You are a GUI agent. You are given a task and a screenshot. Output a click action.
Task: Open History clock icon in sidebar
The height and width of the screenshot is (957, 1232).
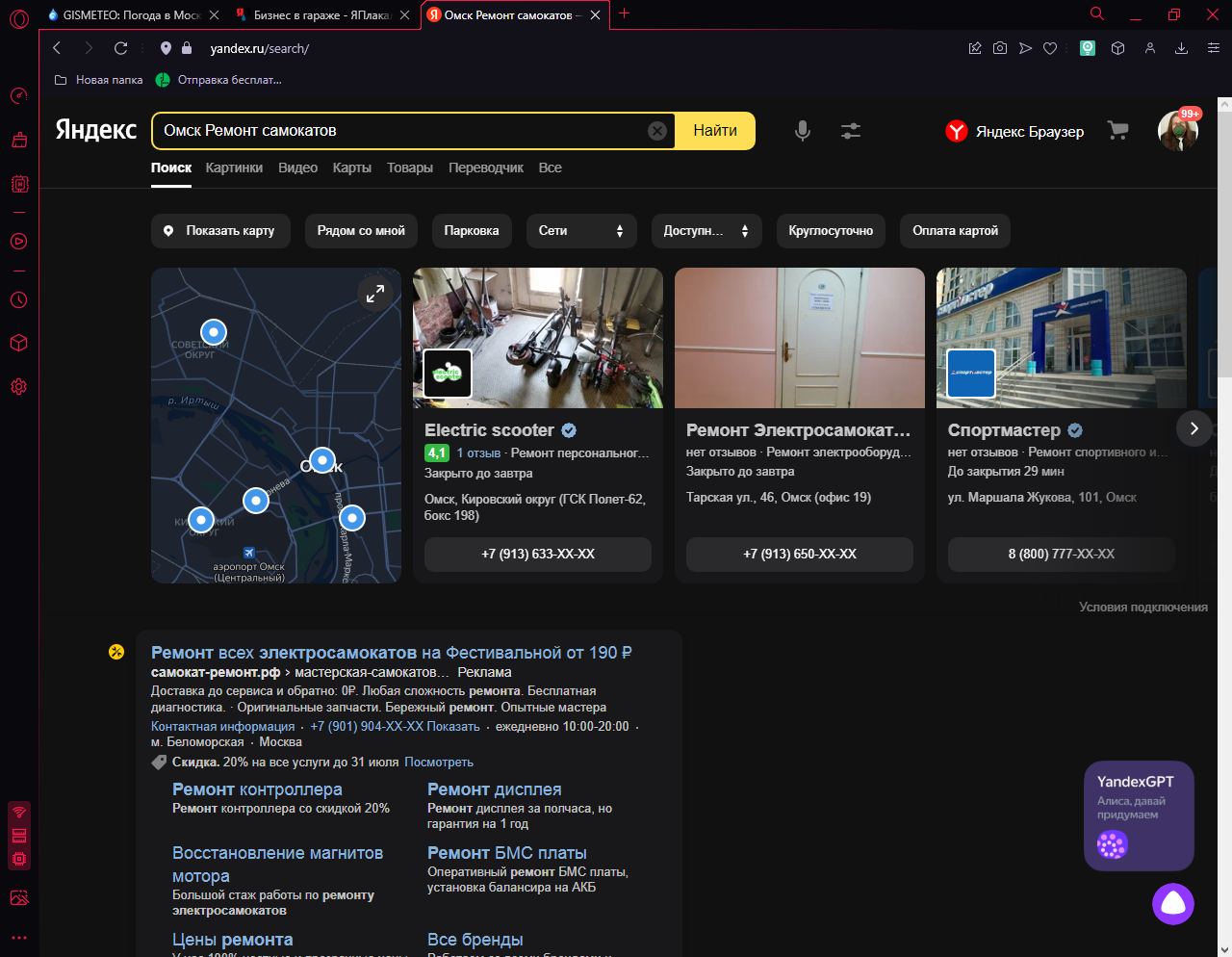tap(19, 299)
